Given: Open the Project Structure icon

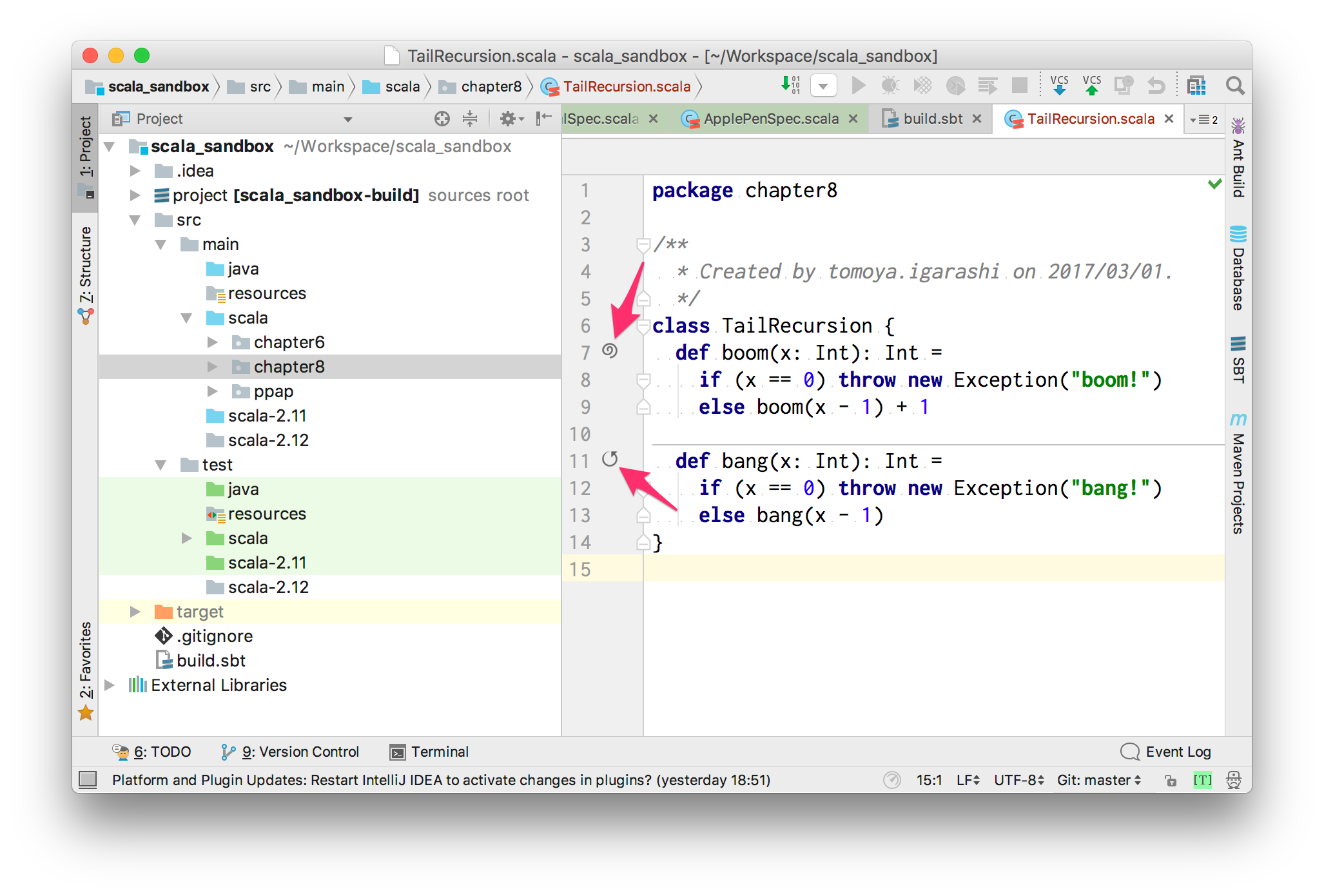Looking at the screenshot, I should pyautogui.click(x=1196, y=85).
